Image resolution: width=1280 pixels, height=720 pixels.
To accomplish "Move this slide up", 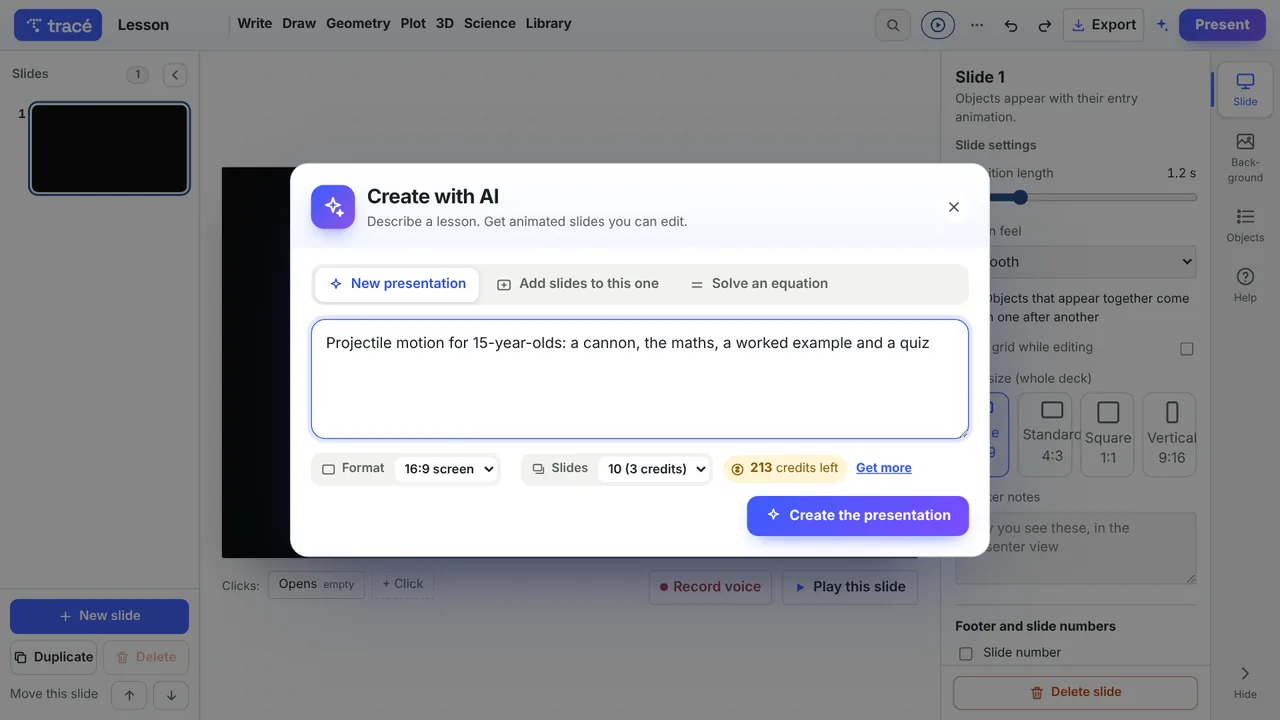I will [x=129, y=695].
